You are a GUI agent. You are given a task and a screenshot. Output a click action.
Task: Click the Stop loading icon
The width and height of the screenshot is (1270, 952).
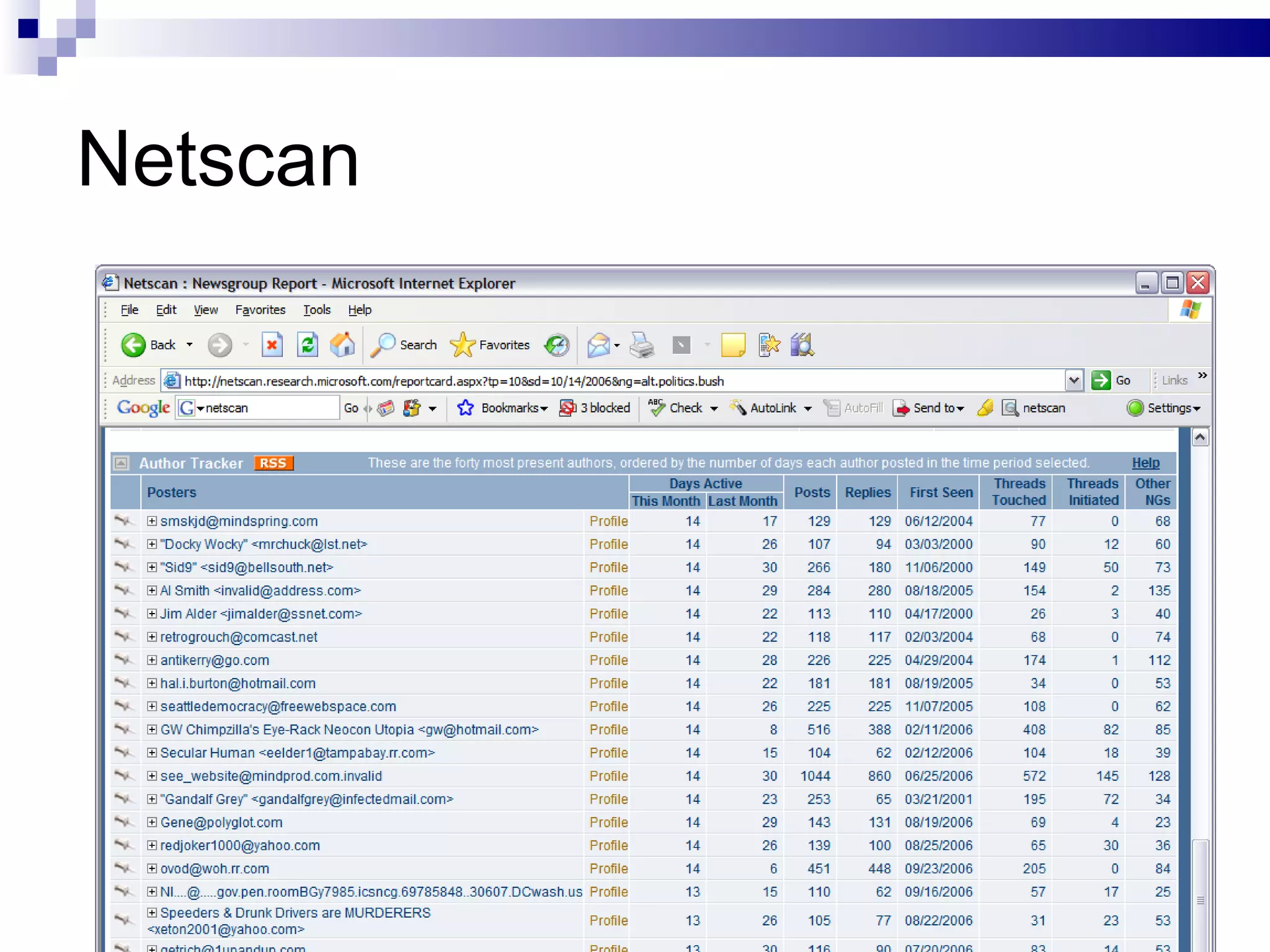(x=272, y=345)
